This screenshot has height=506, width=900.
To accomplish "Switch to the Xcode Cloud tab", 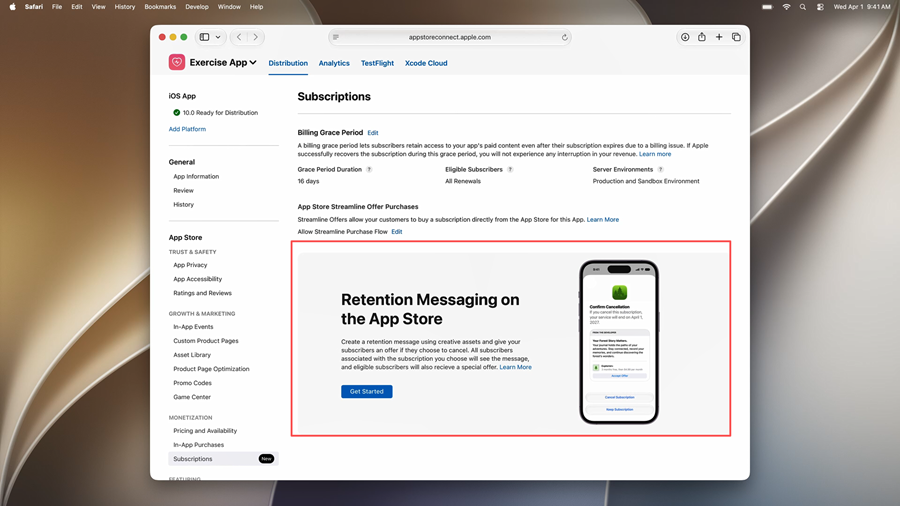I will [x=426, y=63].
